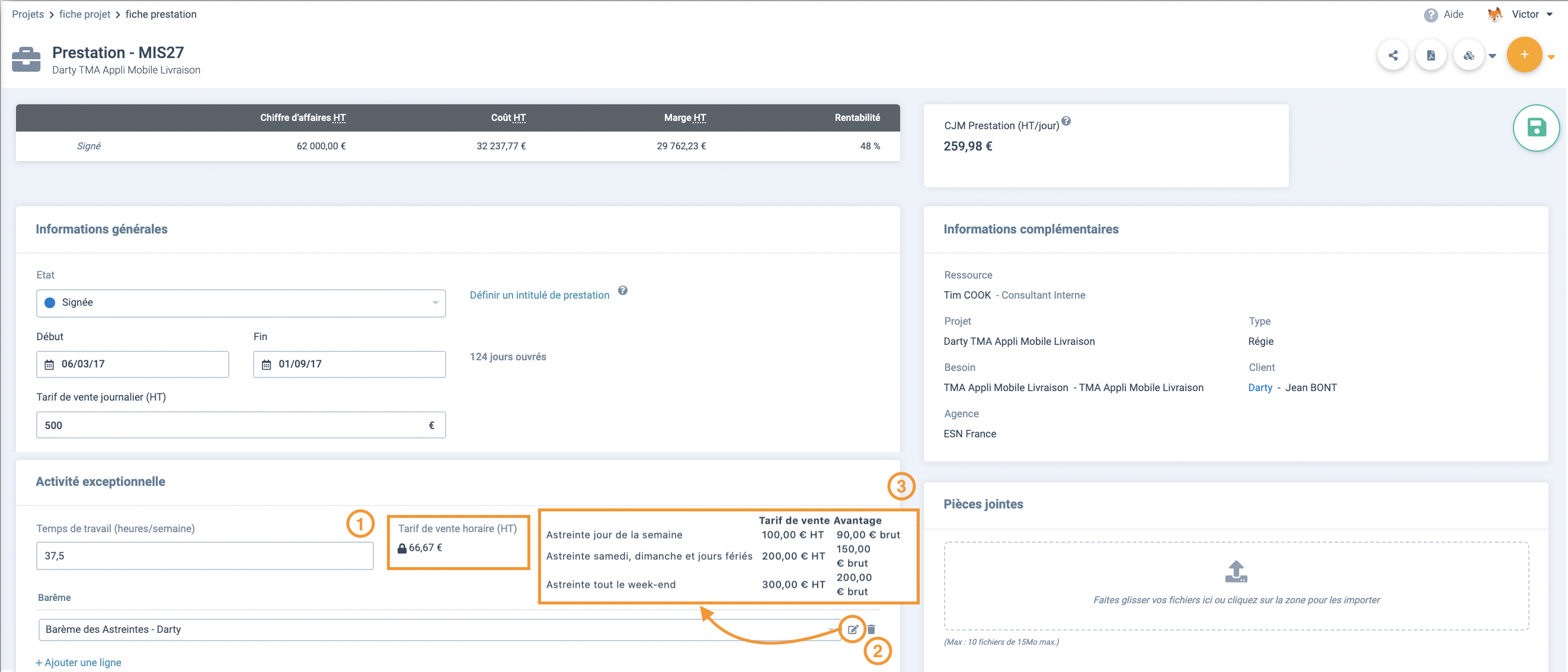Click the fiche prestation breadcrumb
The height and width of the screenshot is (672, 1568).
[161, 14]
